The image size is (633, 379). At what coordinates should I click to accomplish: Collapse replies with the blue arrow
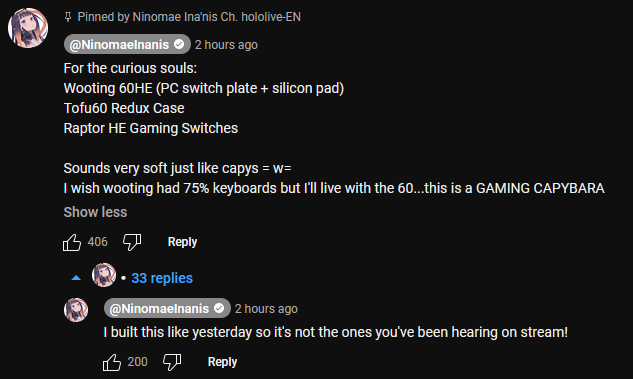pos(76,278)
